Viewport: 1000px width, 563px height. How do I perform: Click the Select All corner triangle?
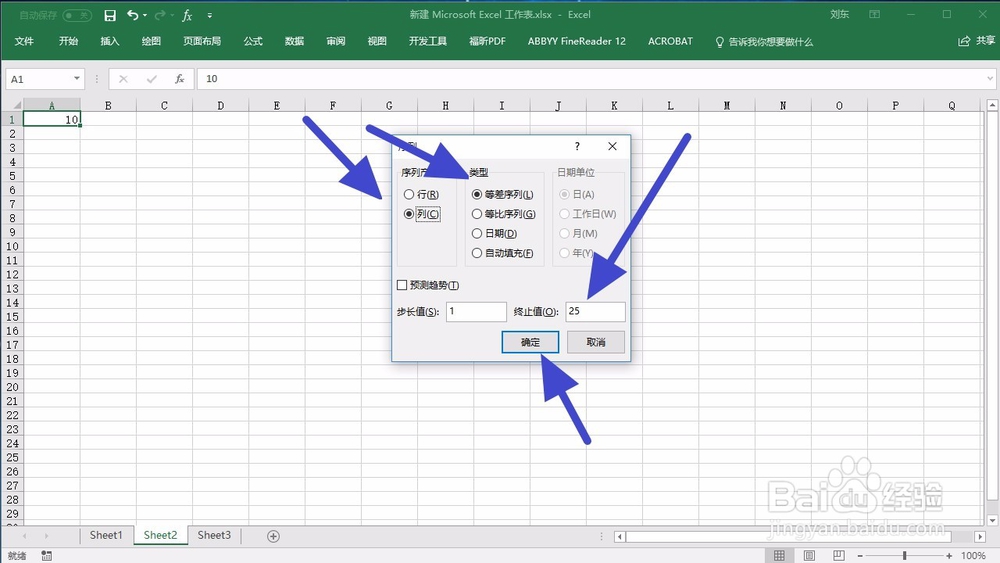point(17,105)
